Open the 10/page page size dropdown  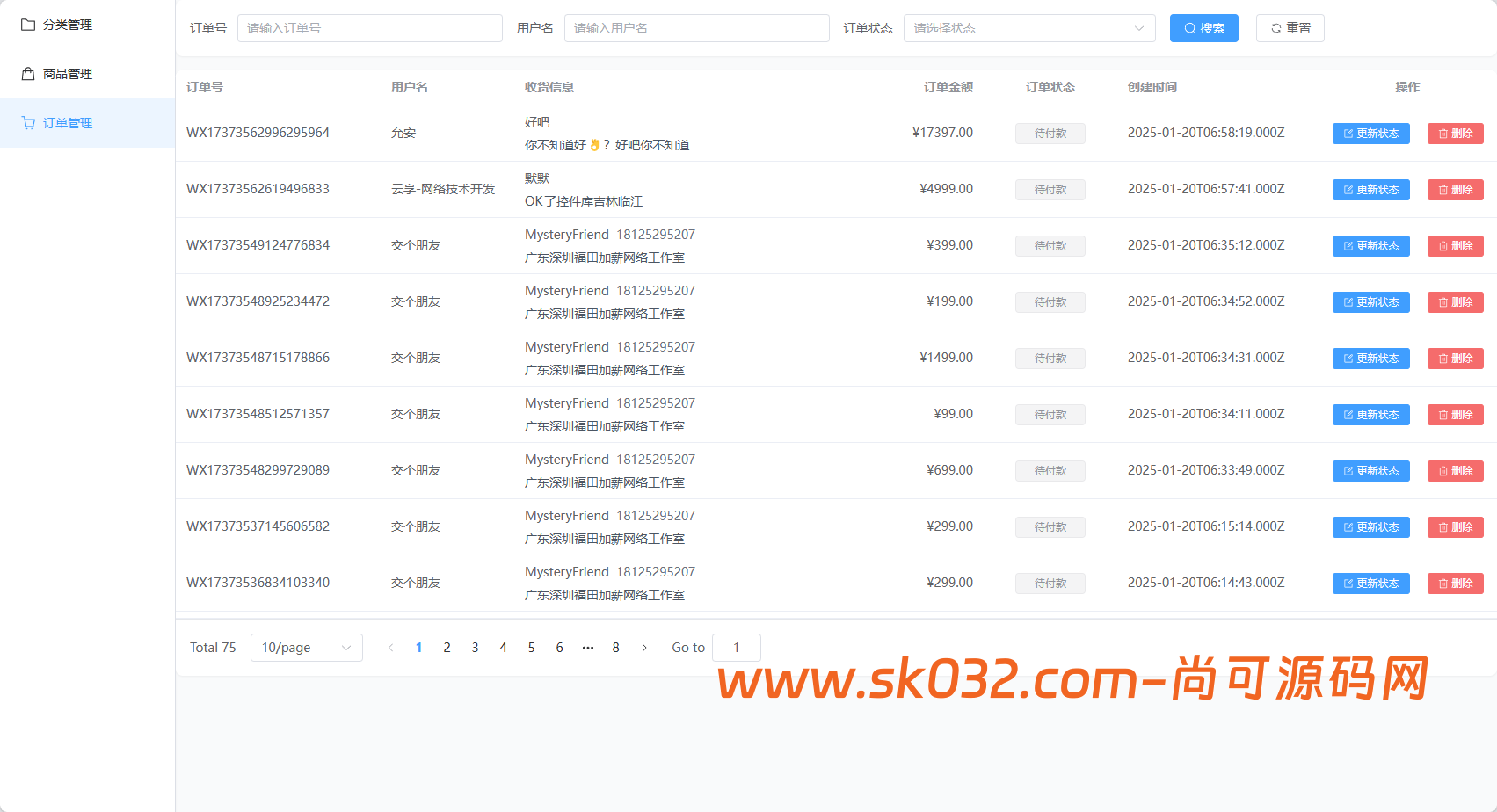click(306, 647)
